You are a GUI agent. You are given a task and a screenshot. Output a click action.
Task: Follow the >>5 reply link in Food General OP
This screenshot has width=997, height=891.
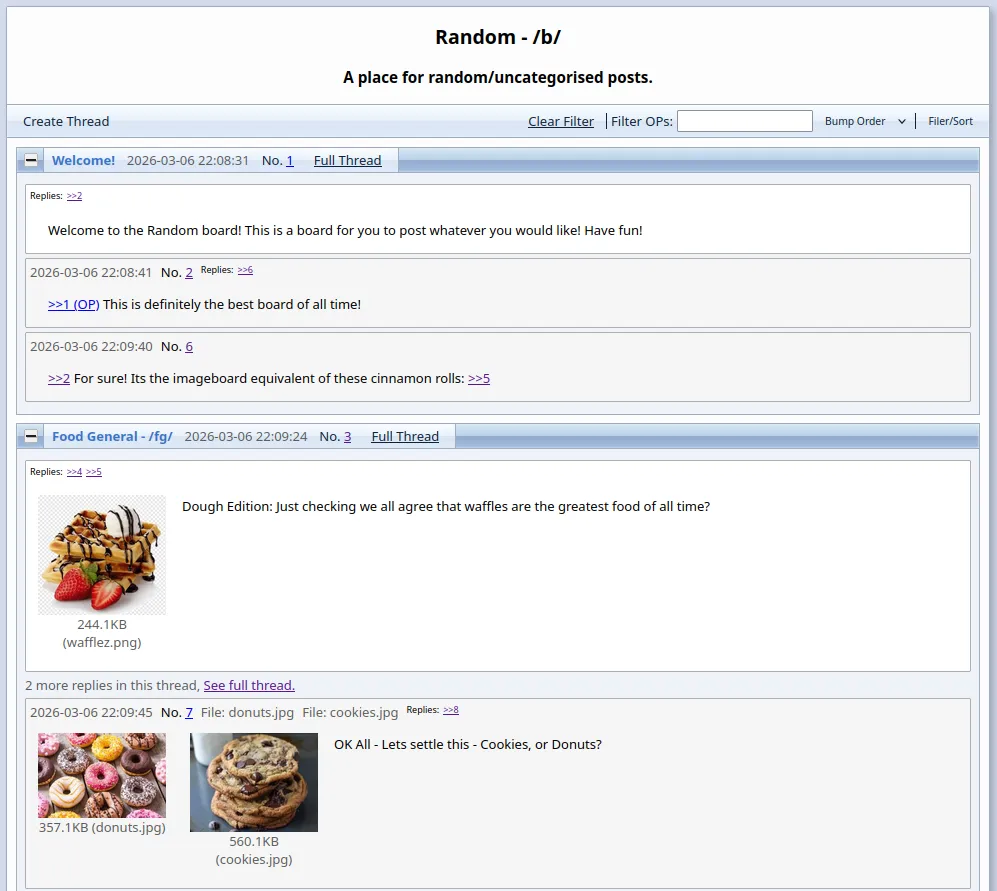pyautogui.click(x=93, y=472)
